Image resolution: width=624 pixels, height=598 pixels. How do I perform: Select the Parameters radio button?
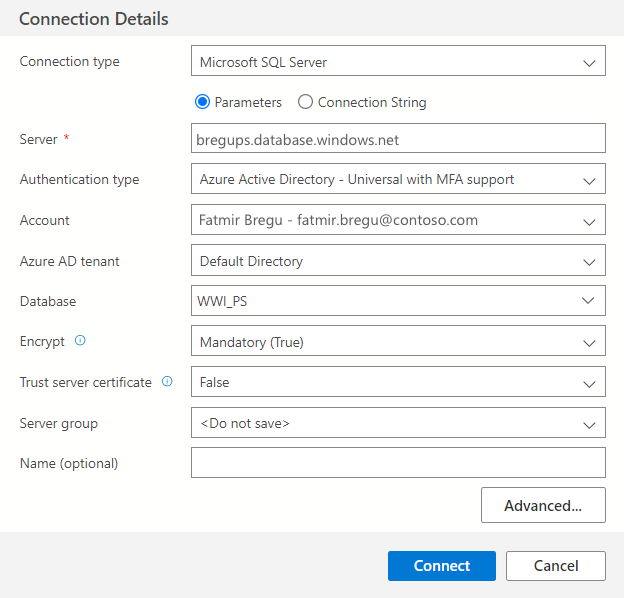pos(202,102)
